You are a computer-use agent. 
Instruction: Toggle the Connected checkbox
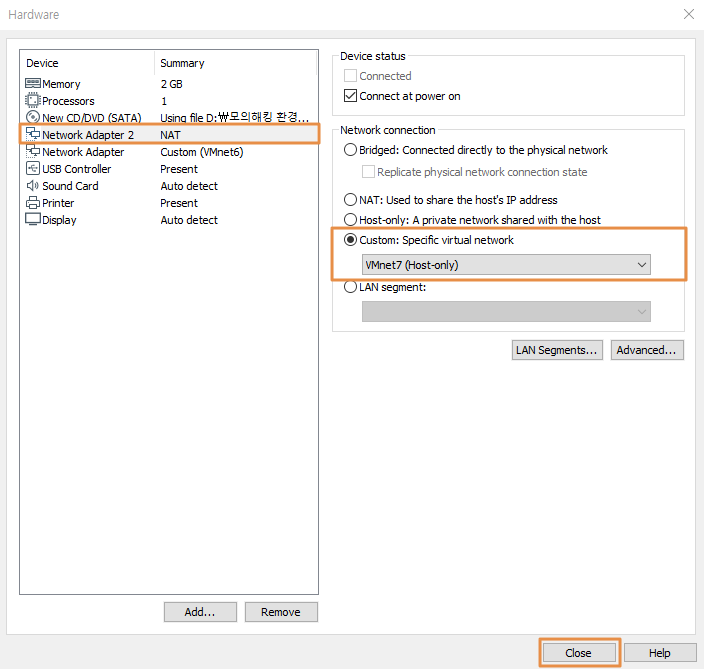tap(350, 75)
